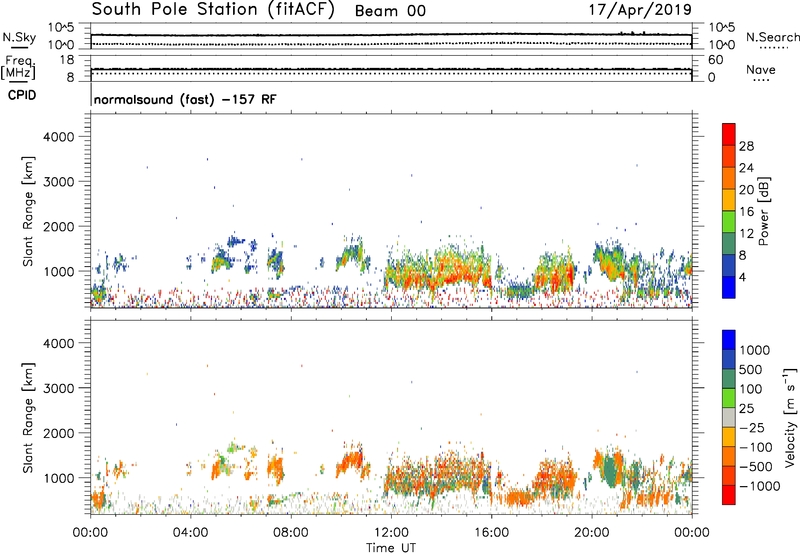This screenshot has height=554, width=800.
Task: Click the '16' tick on the power colorbar
Action: click(746, 211)
